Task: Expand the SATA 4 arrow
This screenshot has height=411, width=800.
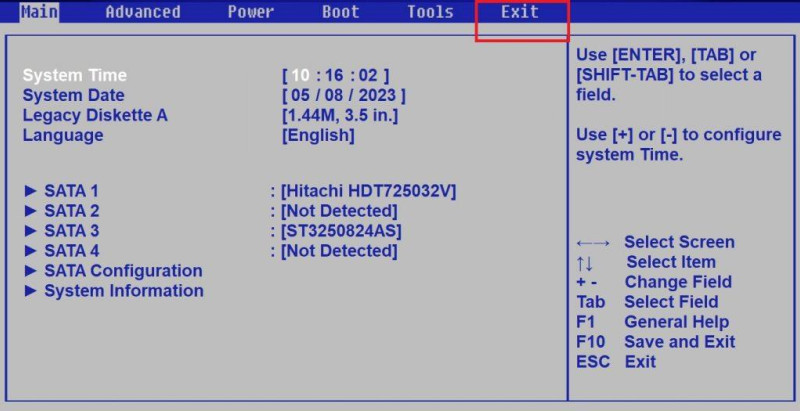Action: [x=31, y=250]
